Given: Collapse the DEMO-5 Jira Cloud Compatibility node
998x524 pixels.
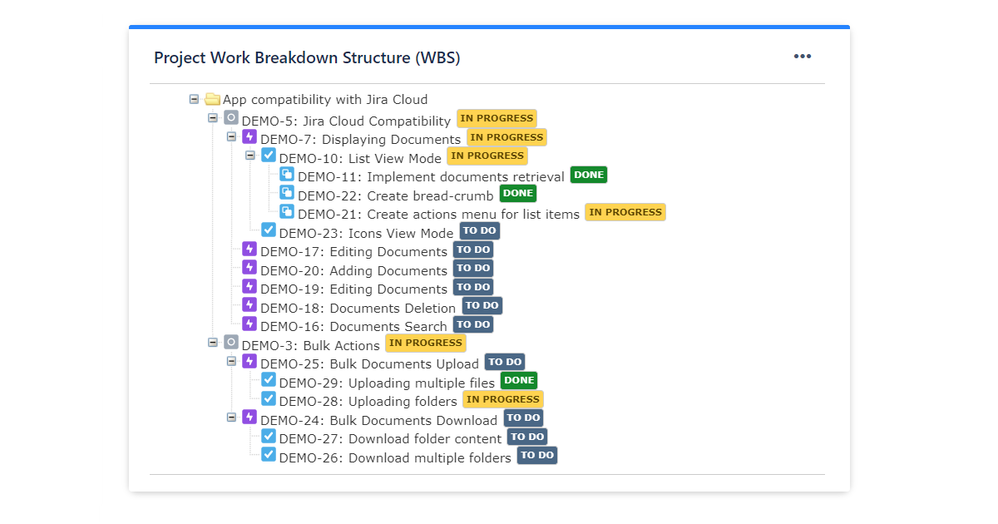Looking at the screenshot, I should point(213,118).
